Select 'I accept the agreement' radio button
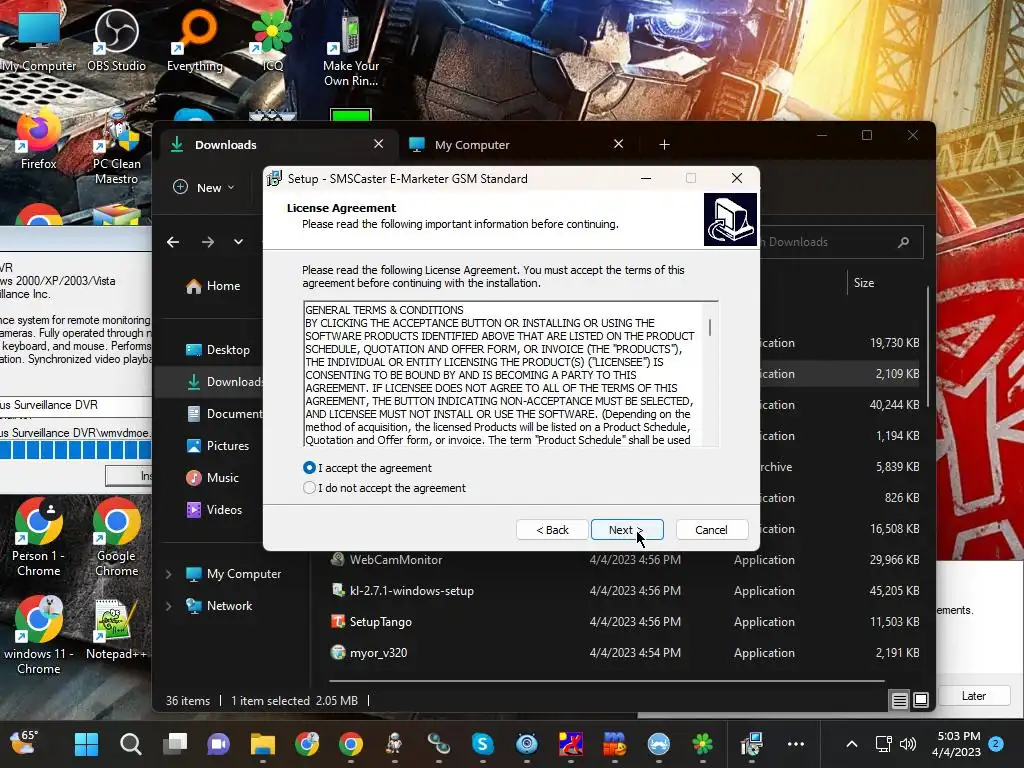 pos(310,468)
